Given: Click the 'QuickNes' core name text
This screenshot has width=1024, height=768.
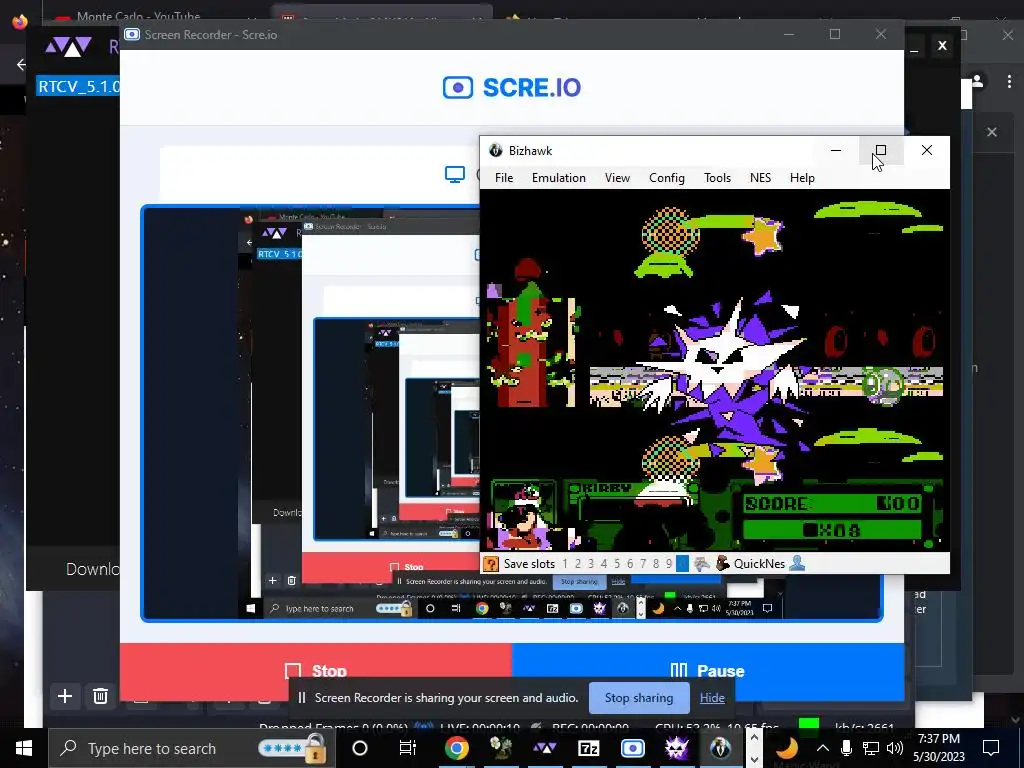Looking at the screenshot, I should [760, 564].
